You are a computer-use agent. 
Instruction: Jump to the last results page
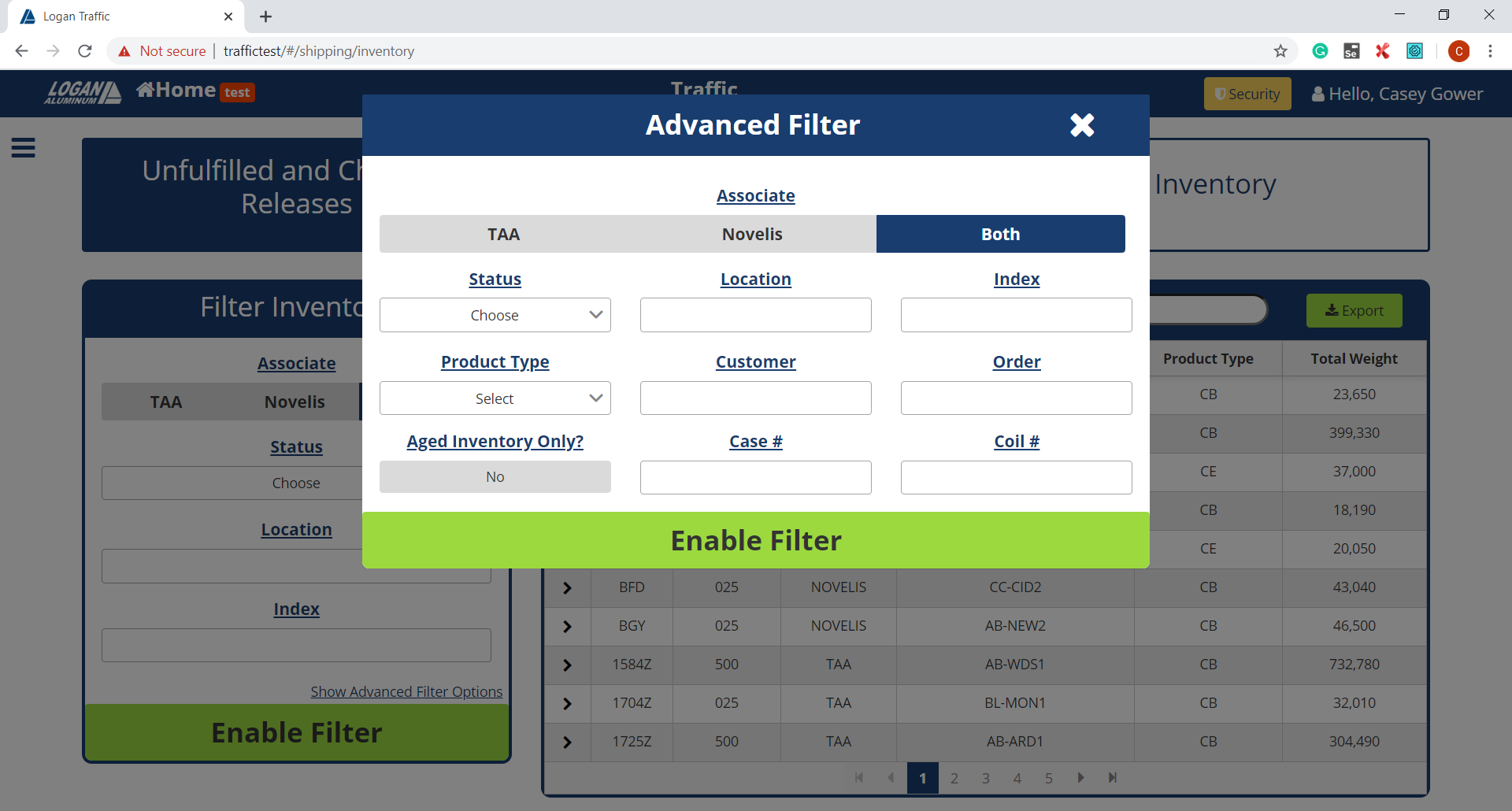click(x=1112, y=778)
